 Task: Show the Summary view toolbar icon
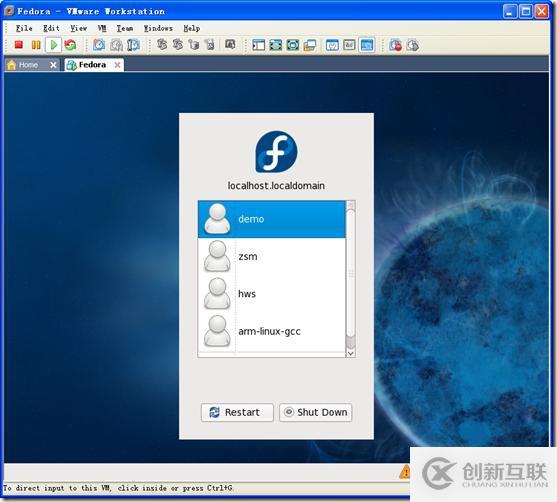(x=332, y=45)
